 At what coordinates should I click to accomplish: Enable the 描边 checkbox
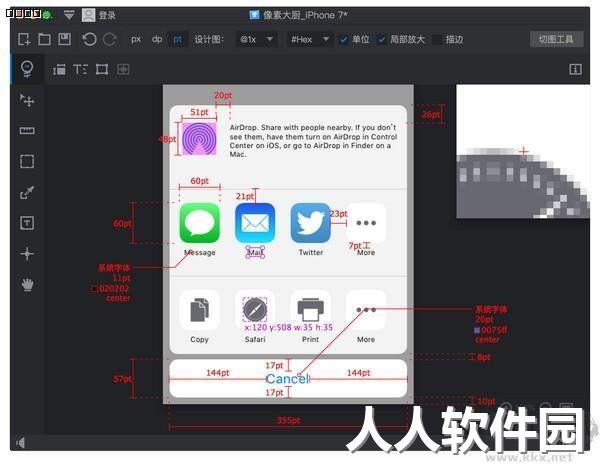pyautogui.click(x=437, y=39)
